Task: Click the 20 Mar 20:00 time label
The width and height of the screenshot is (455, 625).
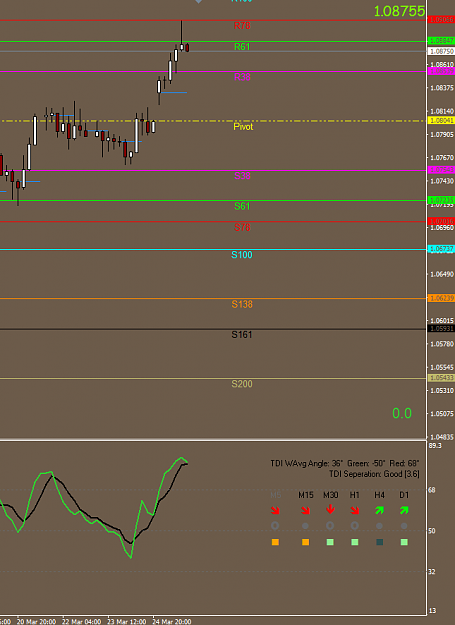Action: coord(36,622)
